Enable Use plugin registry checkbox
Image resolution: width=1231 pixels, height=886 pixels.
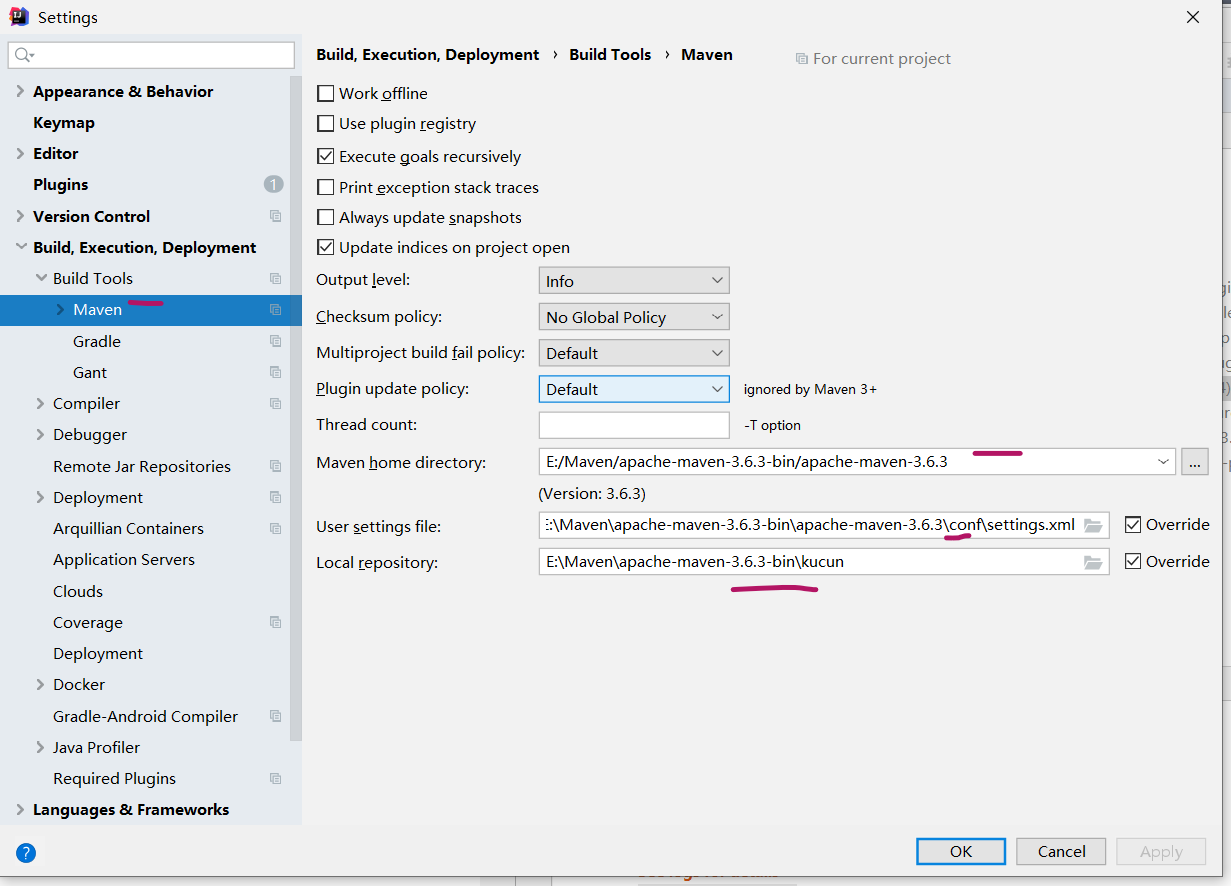[x=325, y=124]
